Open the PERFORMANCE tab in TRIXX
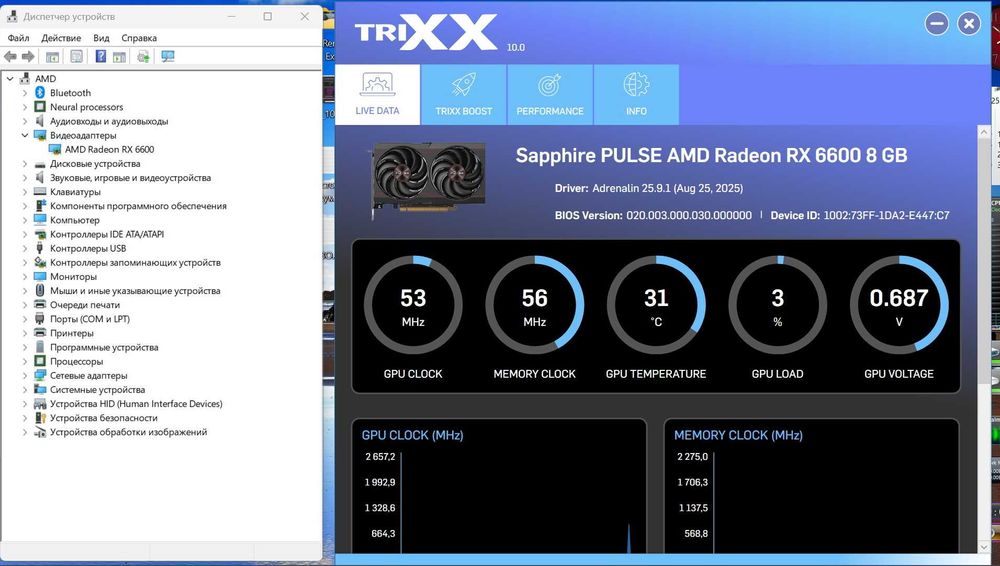Image resolution: width=1000 pixels, height=566 pixels. pyautogui.click(x=550, y=94)
